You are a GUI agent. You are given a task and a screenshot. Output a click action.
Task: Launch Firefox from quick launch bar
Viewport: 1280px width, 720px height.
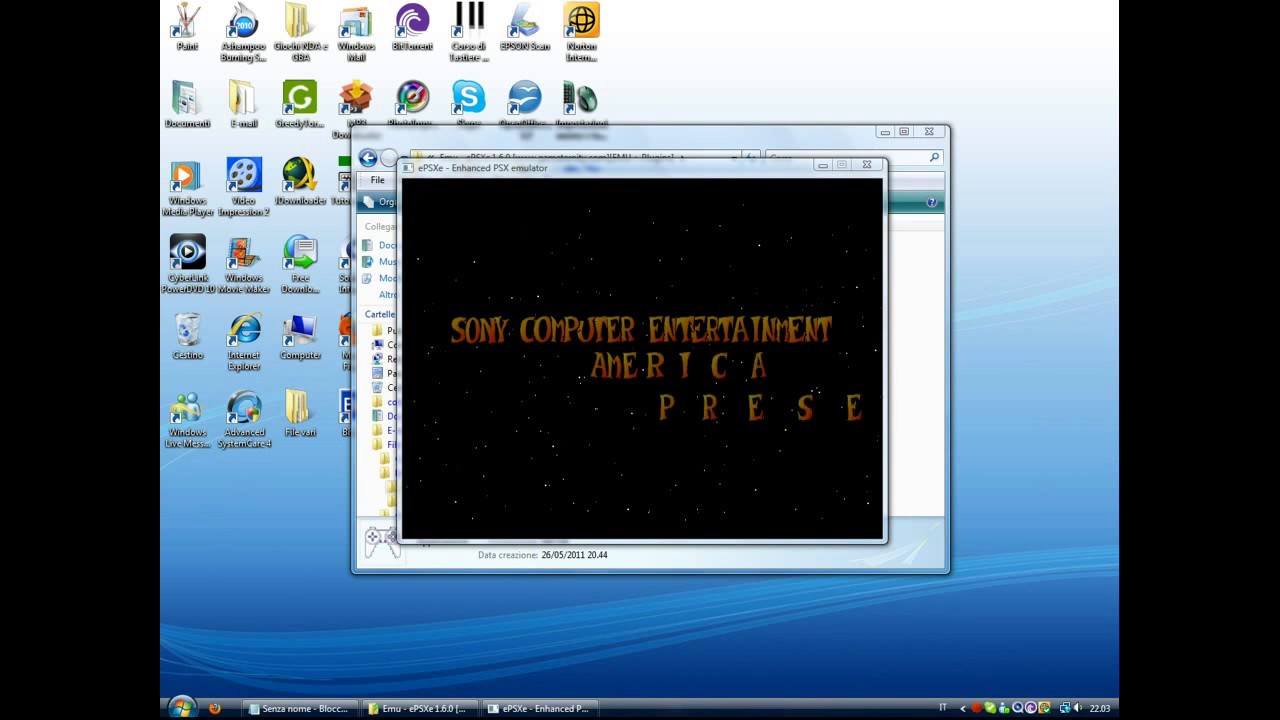[214, 708]
